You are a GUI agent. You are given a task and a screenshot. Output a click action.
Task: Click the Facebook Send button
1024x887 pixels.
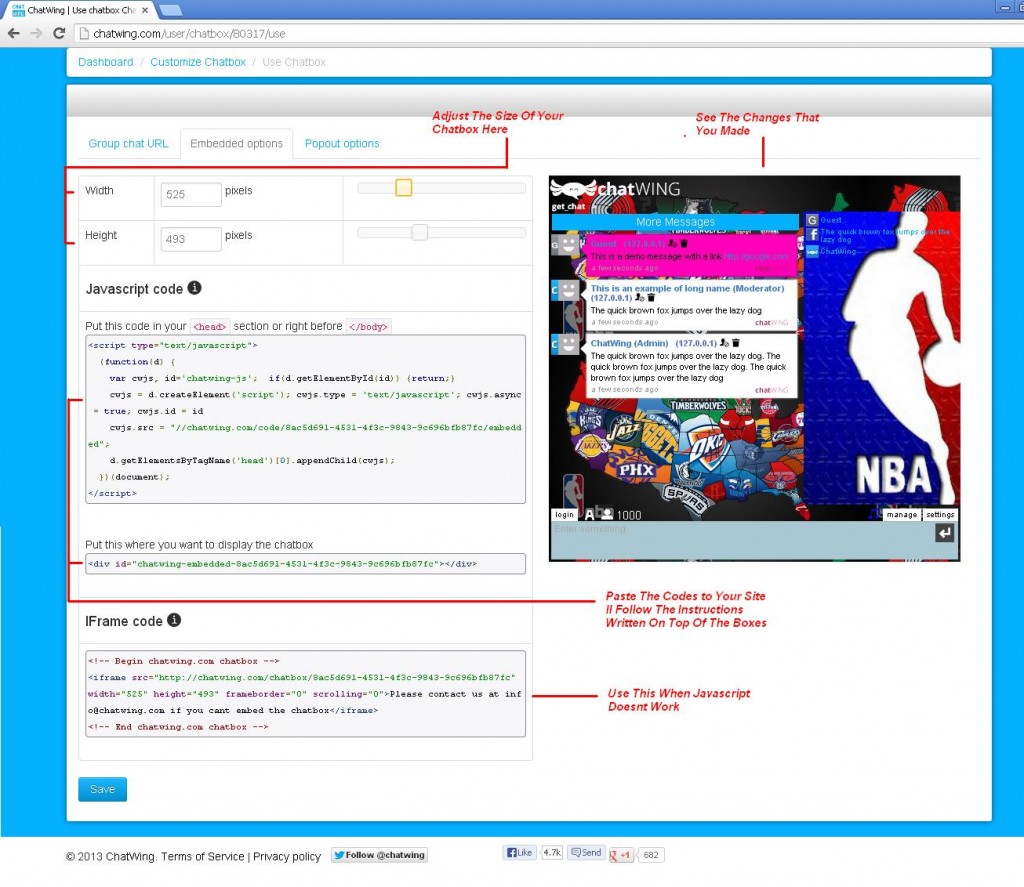click(585, 853)
